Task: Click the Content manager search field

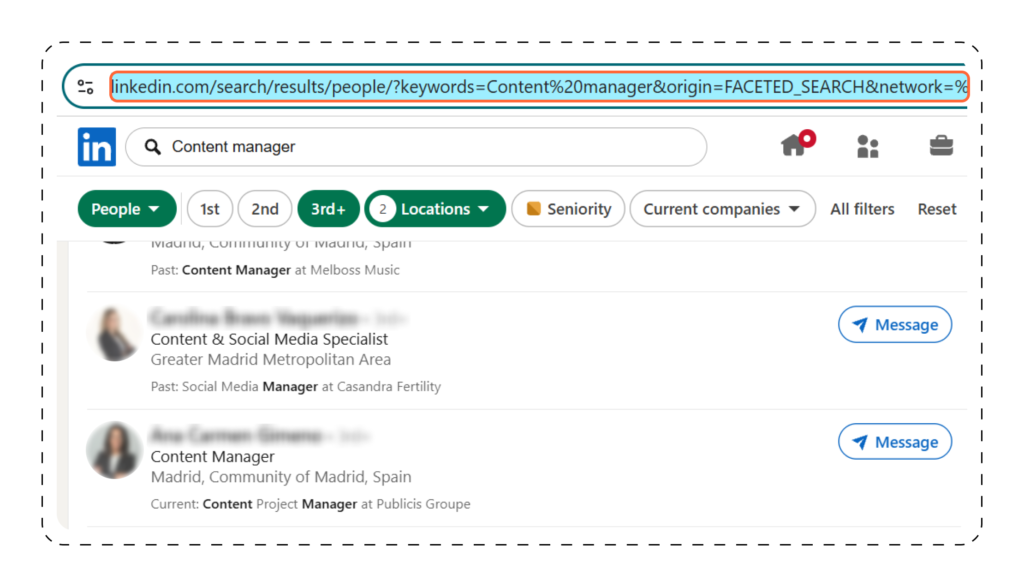Action: pos(416,147)
